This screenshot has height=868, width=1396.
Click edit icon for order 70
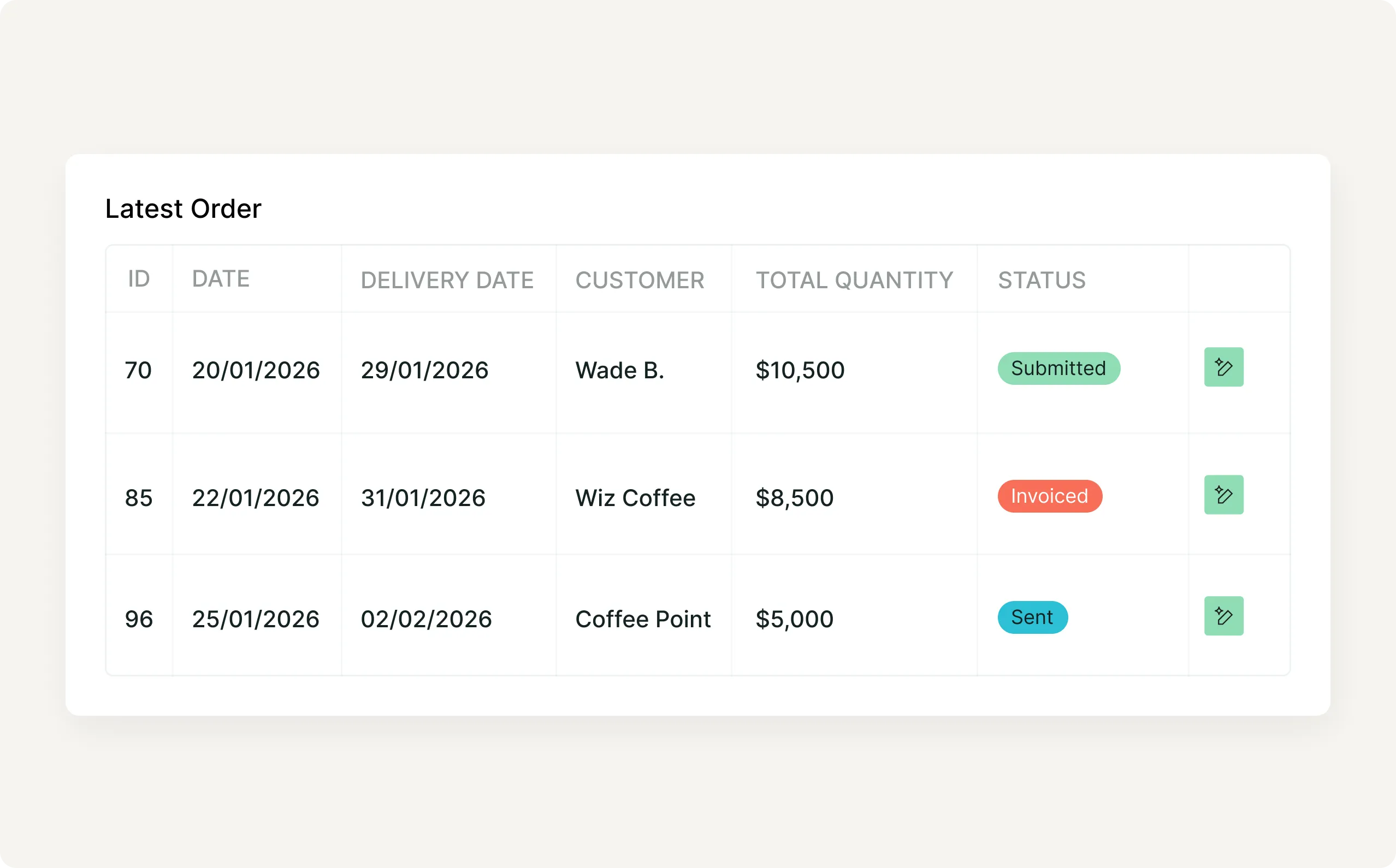pyautogui.click(x=1223, y=367)
